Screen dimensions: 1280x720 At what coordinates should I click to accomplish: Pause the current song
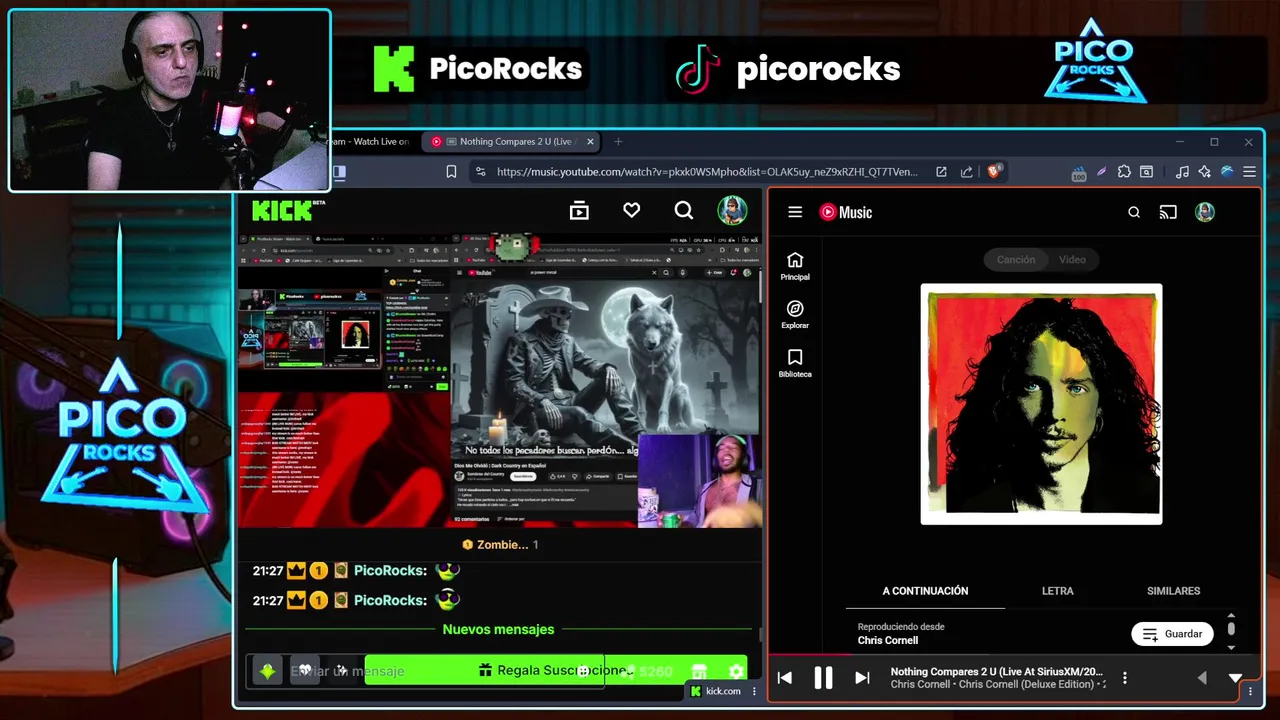(823, 678)
